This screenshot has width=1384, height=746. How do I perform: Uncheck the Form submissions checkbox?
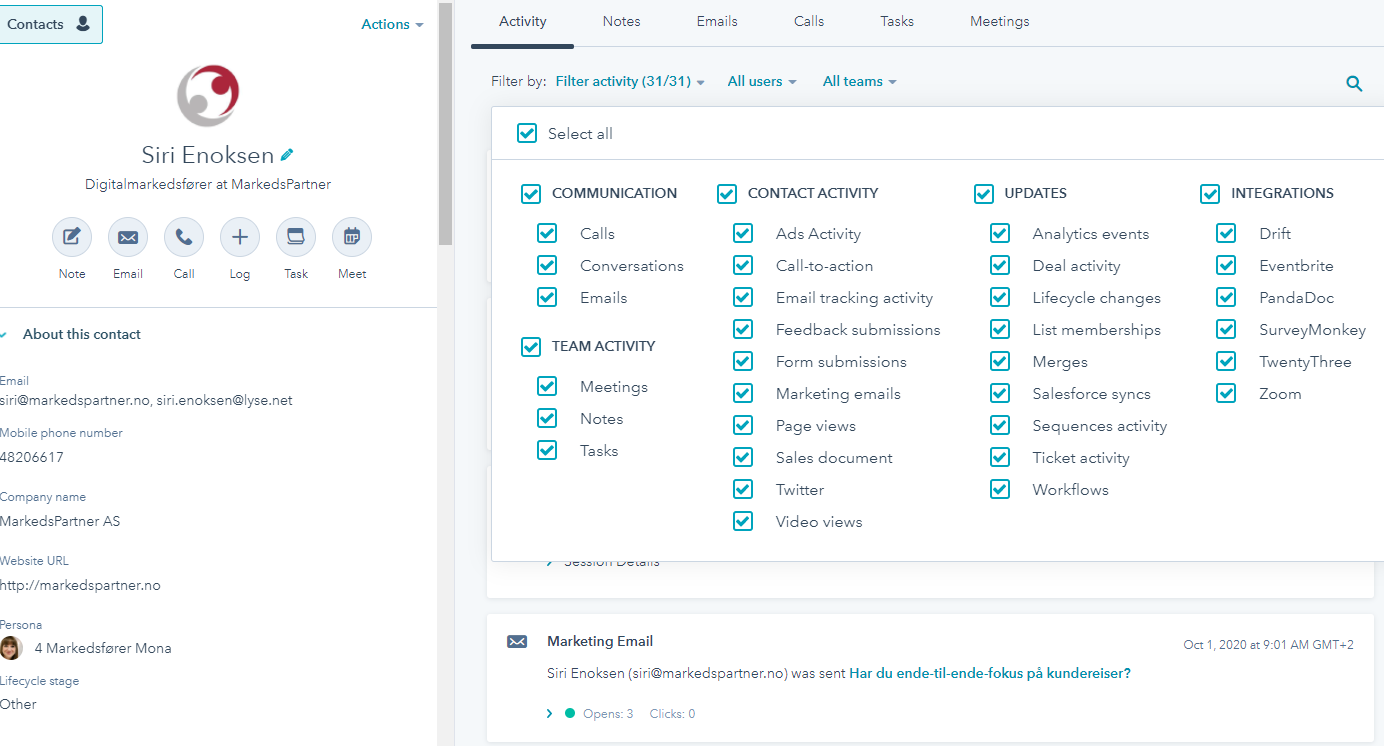(x=743, y=361)
